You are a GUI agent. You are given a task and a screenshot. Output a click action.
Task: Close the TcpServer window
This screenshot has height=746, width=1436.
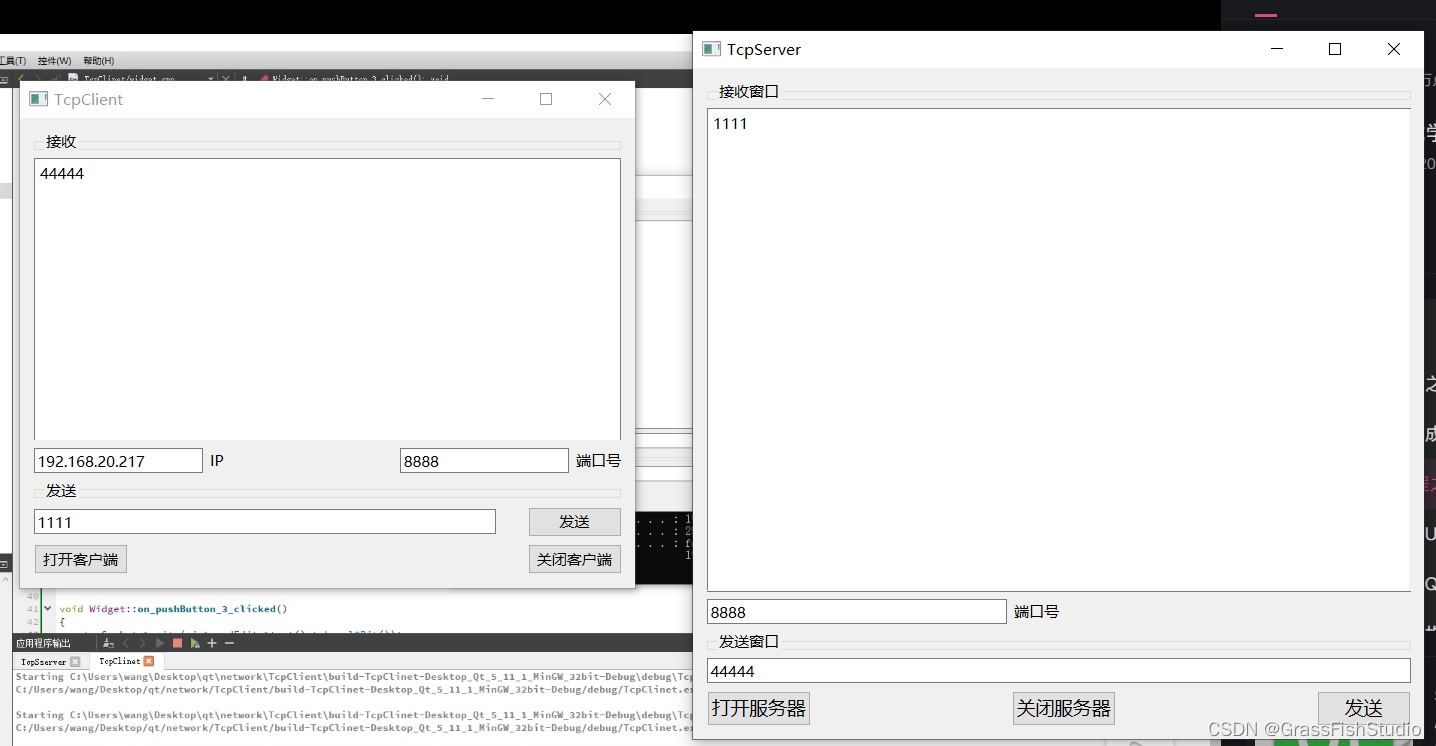pyautogui.click(x=1393, y=49)
